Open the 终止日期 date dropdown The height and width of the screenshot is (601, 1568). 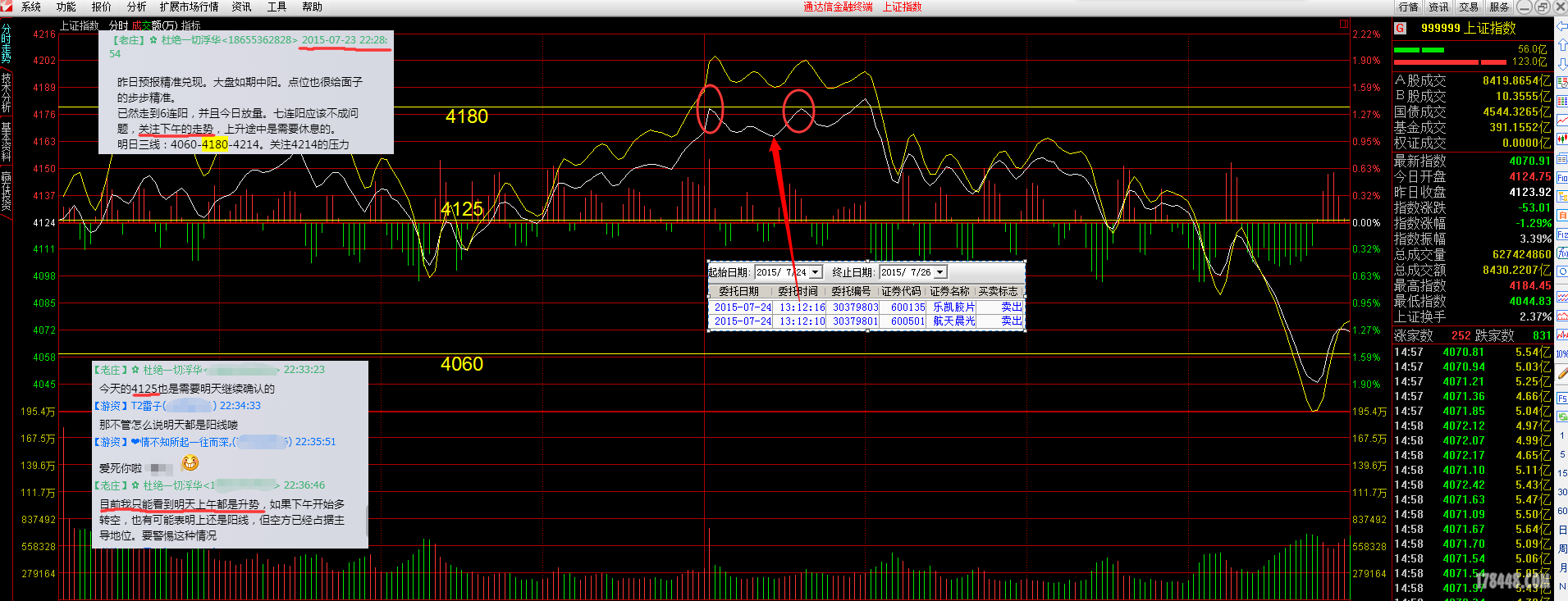pyautogui.click(x=940, y=272)
